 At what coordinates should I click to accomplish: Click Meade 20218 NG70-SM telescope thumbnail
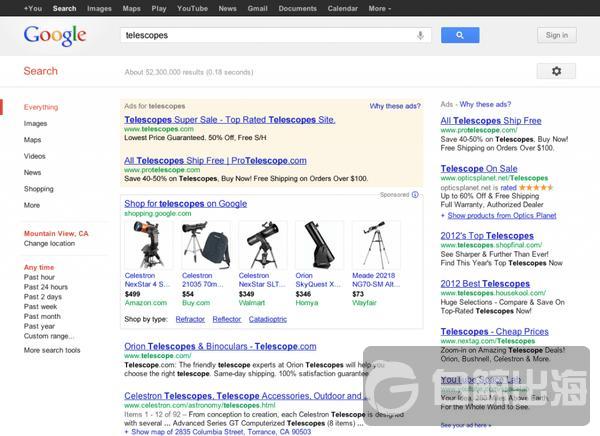tap(376, 245)
